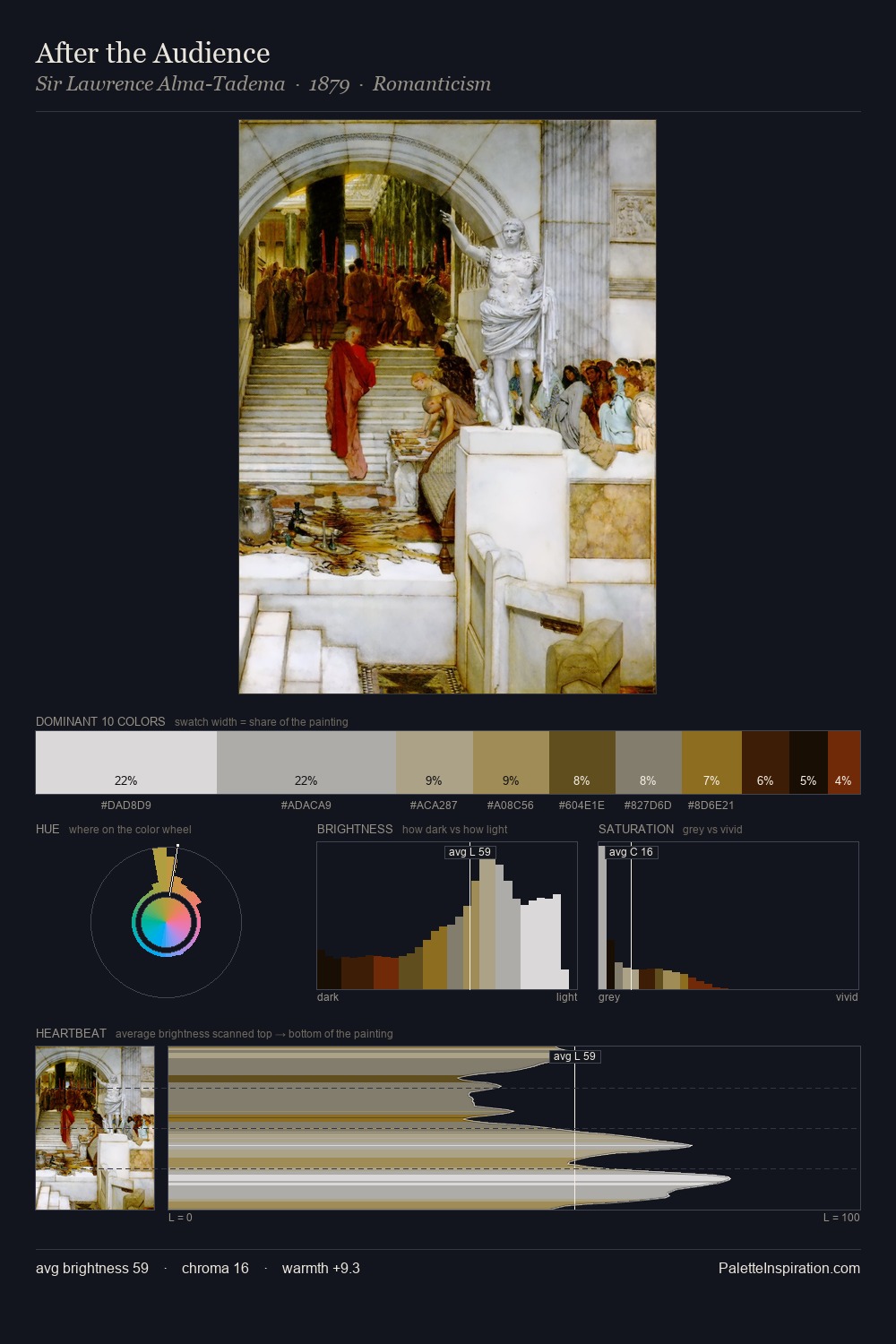Viewport: 896px width, 1344px height.
Task: Open the small painting thumbnail beside the heartbeat chart
Action: 95,1128
